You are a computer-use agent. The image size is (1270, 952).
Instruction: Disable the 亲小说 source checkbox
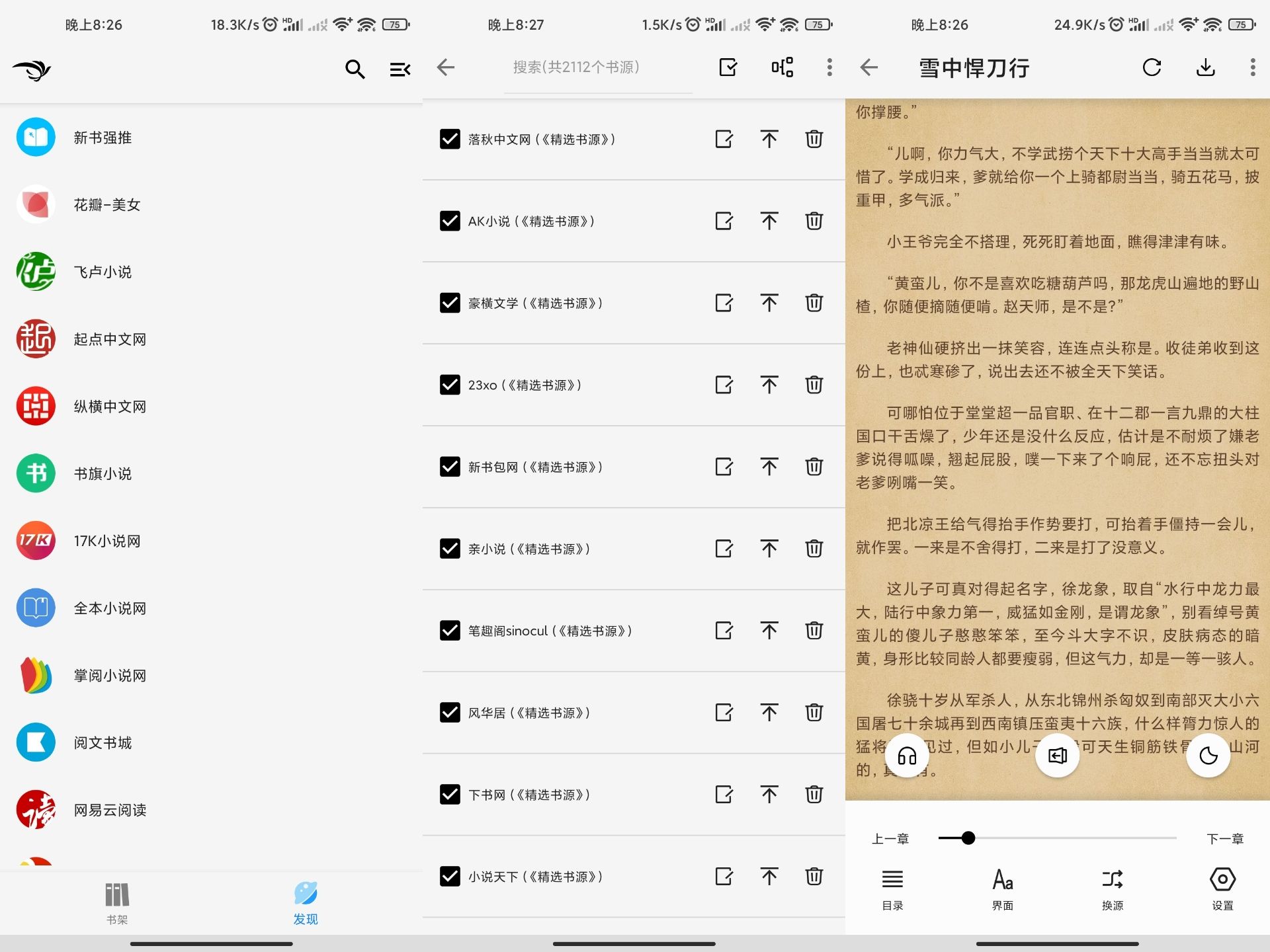tap(450, 549)
